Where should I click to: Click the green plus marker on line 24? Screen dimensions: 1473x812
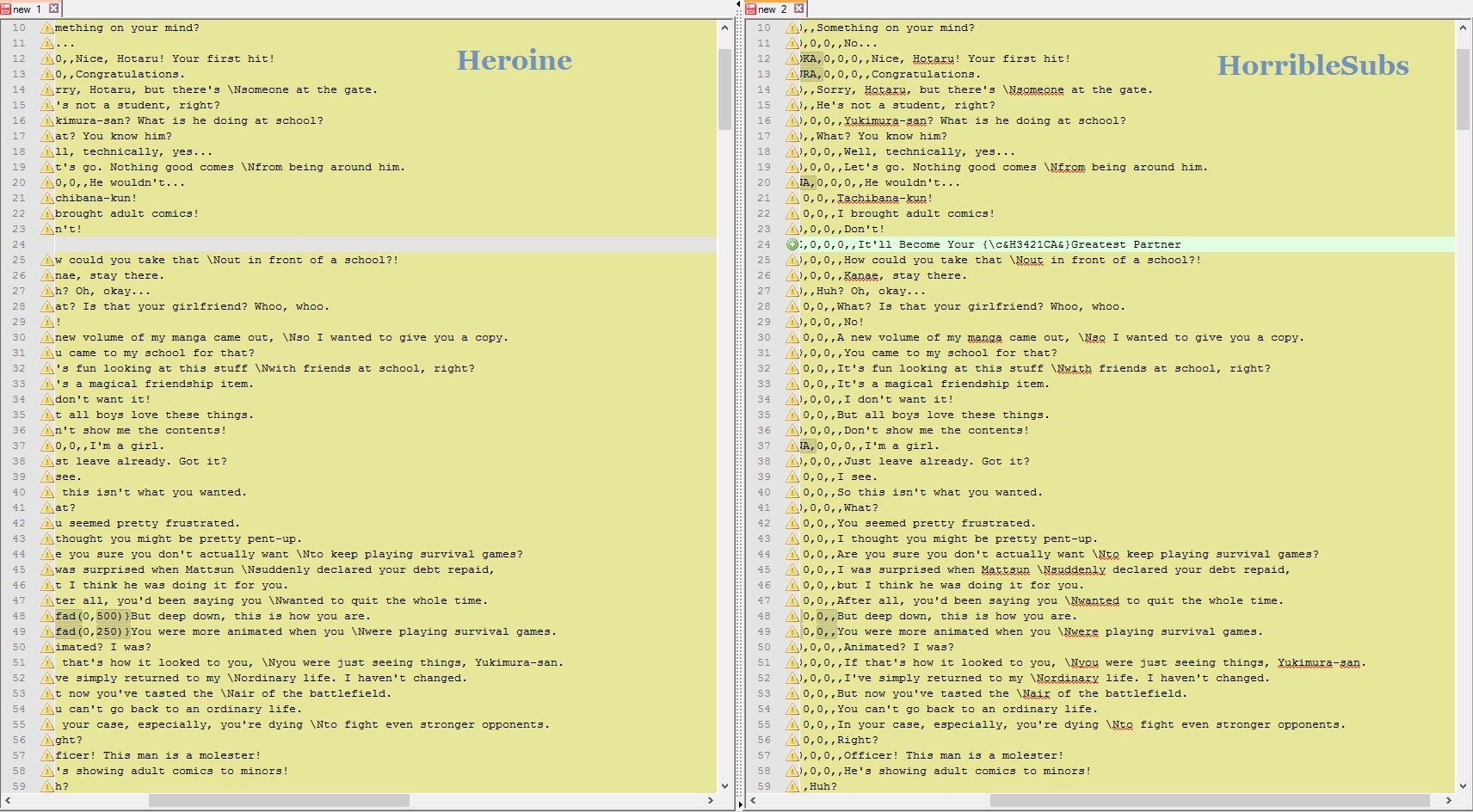[792, 245]
